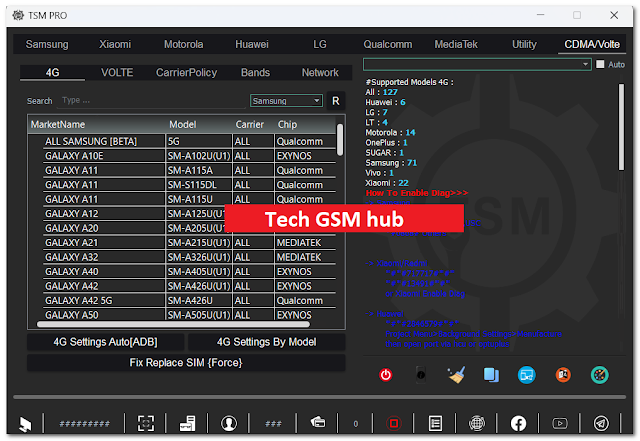640x441 pixels.
Task: Click the model table horizontal scrollbar
Action: (173, 324)
